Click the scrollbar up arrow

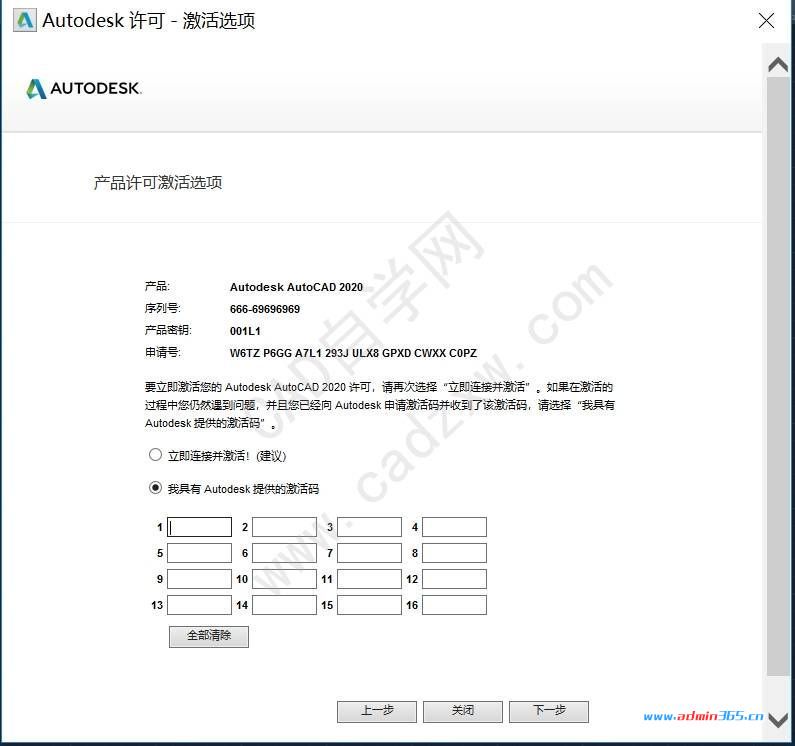[778, 65]
